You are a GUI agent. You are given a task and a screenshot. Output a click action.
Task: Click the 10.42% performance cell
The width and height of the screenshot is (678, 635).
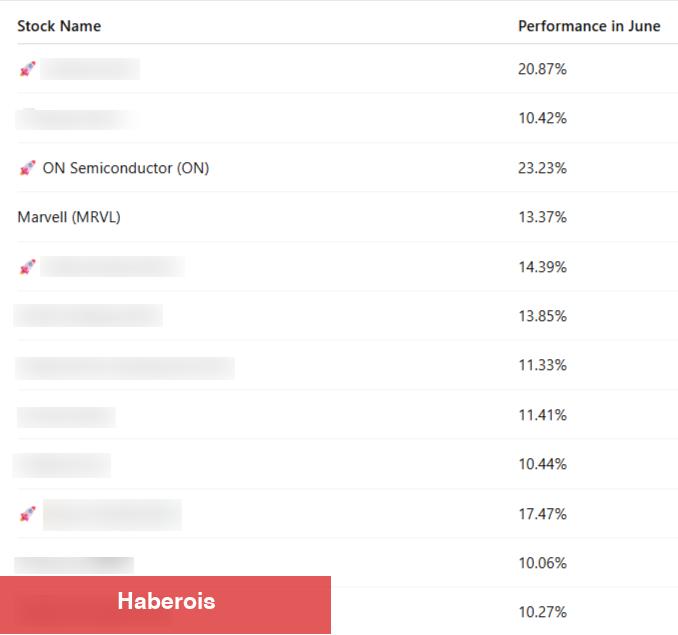tap(542, 118)
